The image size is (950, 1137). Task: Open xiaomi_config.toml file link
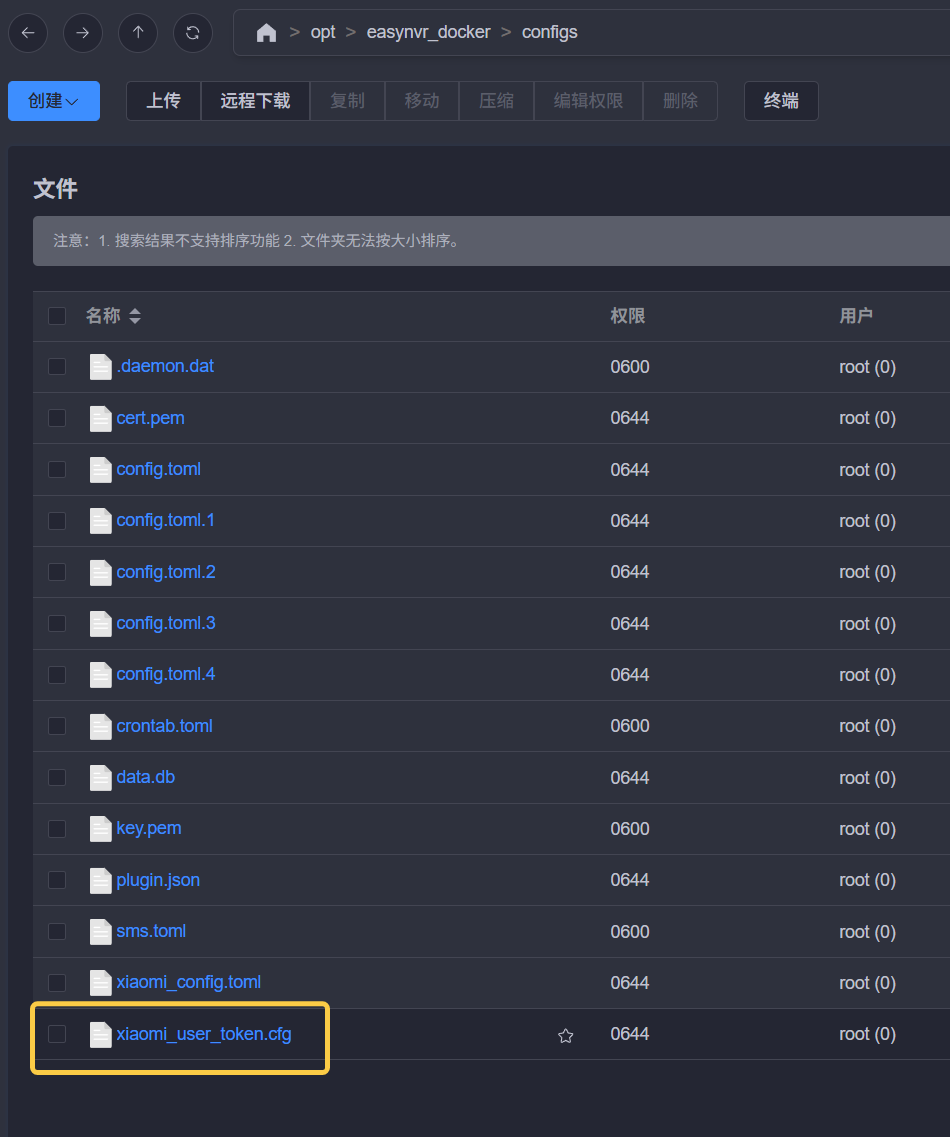tap(189, 983)
